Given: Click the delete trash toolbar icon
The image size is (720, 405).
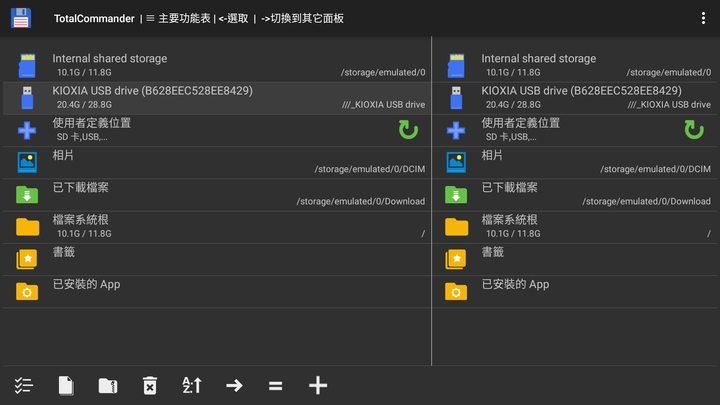Looking at the screenshot, I should click(150, 385).
